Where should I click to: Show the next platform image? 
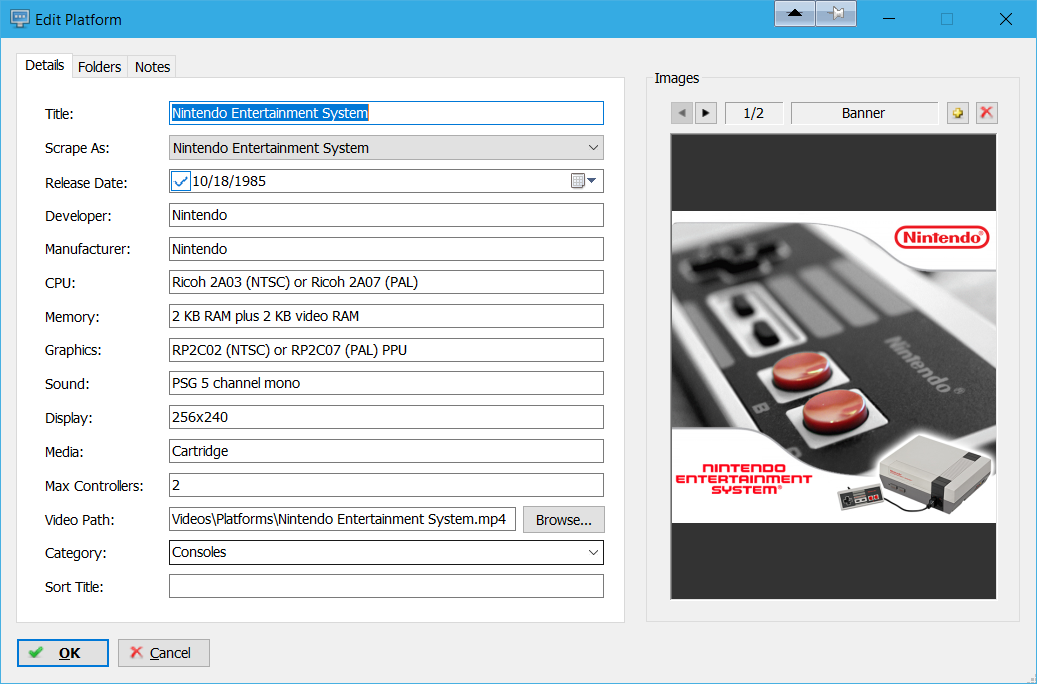706,113
